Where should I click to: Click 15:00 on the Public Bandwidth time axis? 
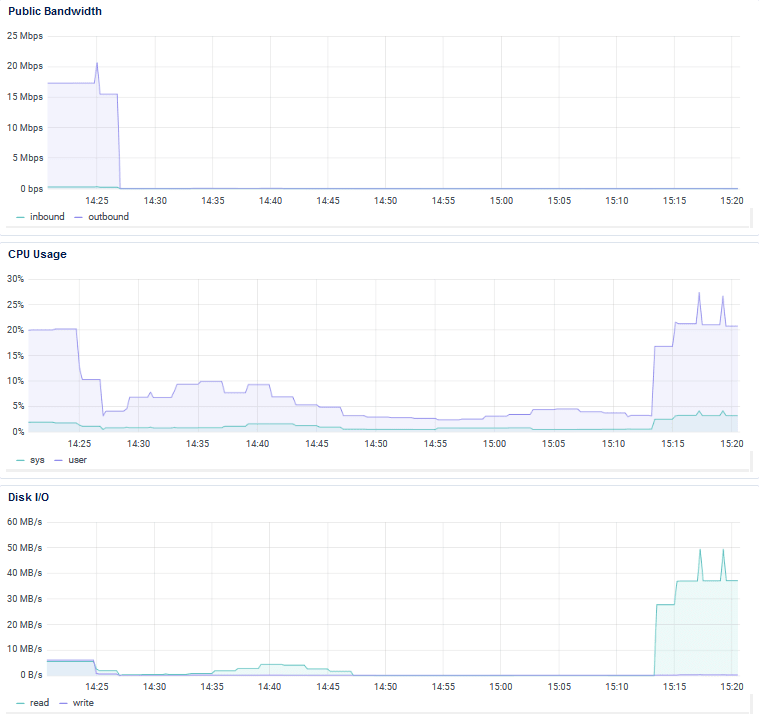point(501,201)
